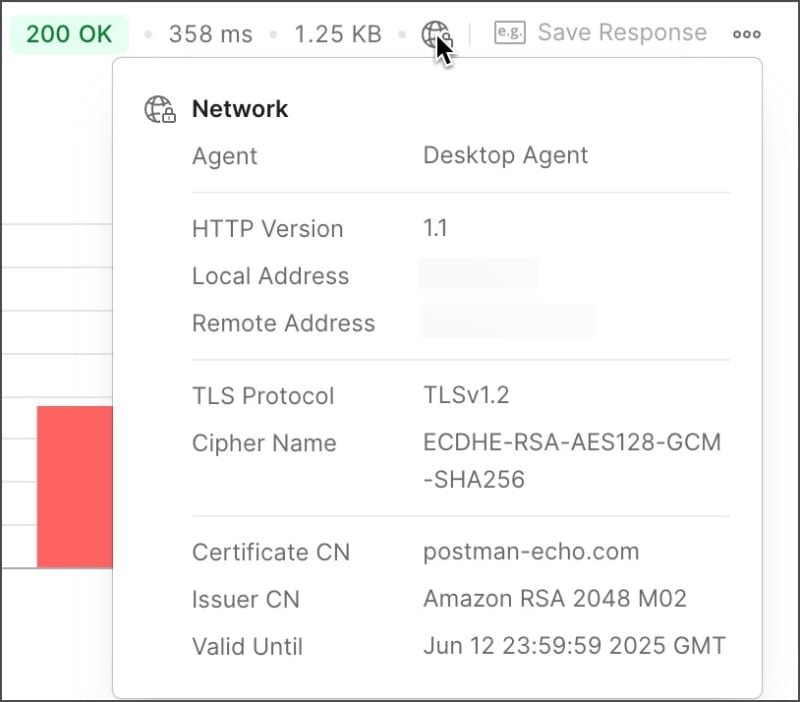Screen dimensions: 800x702
Task: Click the ECDHE-RSA-AES128-GCM-SHA256 cipher name
Action: coord(572,461)
